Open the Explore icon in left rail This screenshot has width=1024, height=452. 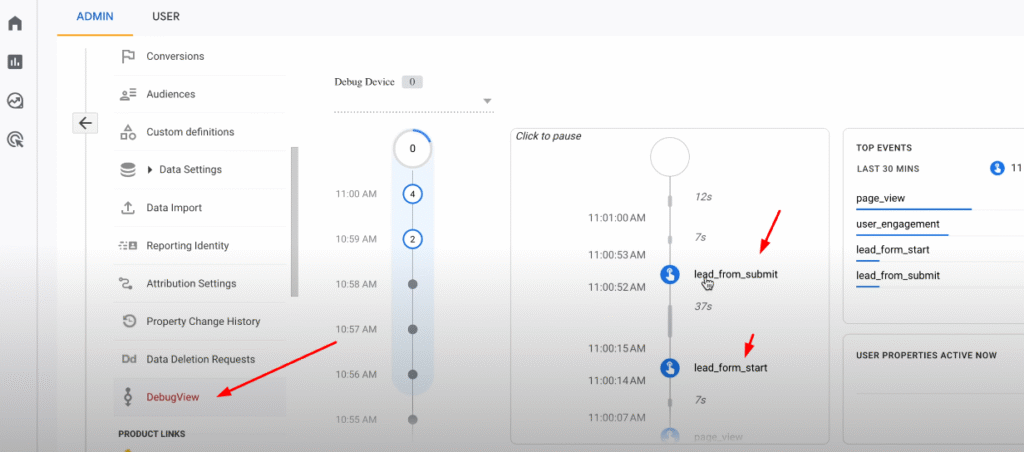[15, 101]
